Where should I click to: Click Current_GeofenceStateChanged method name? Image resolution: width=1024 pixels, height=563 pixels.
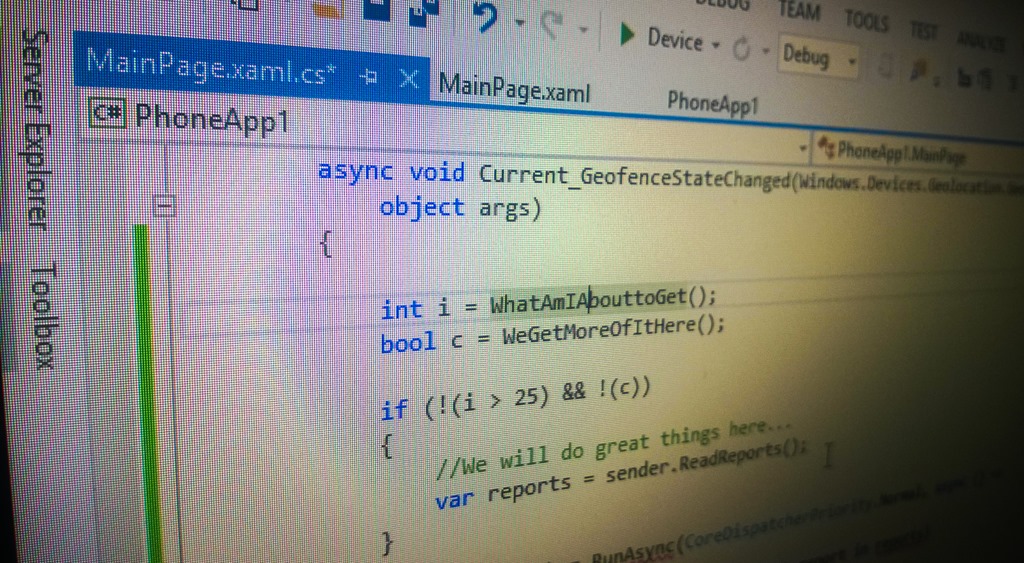tap(635, 179)
